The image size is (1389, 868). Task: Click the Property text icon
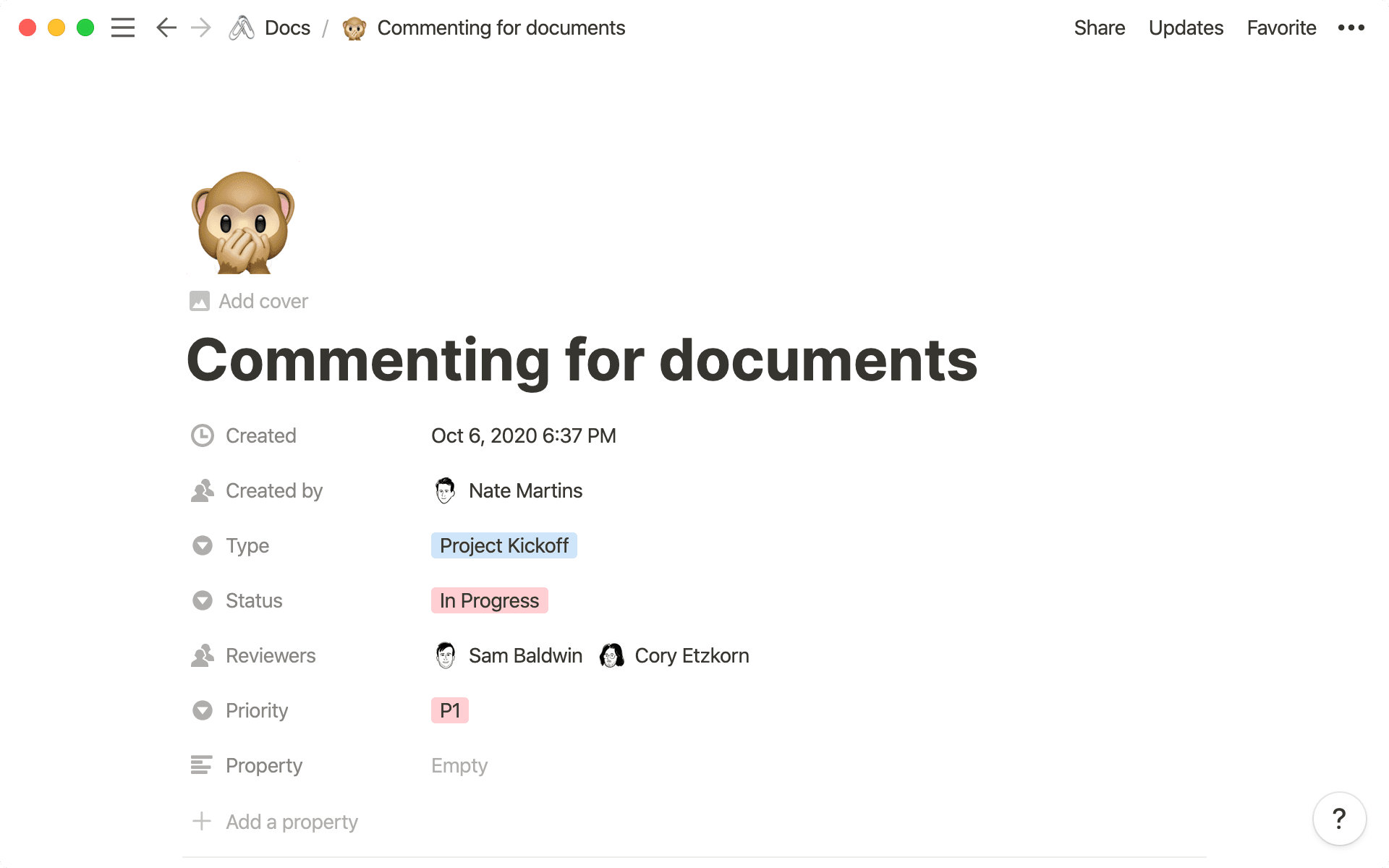point(203,765)
